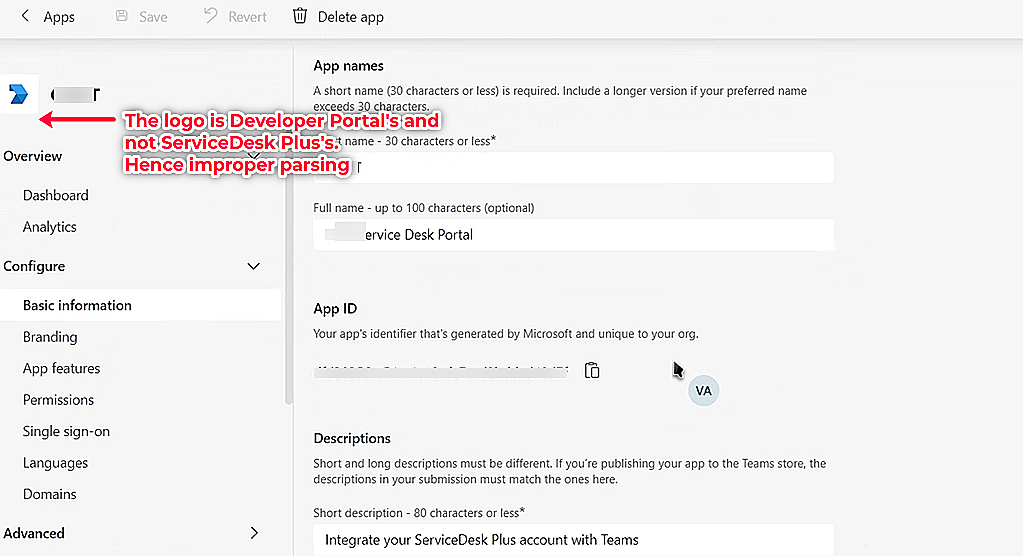Expand the Advanced section chevron
The width and height of the screenshot is (1023, 556).
(254, 533)
